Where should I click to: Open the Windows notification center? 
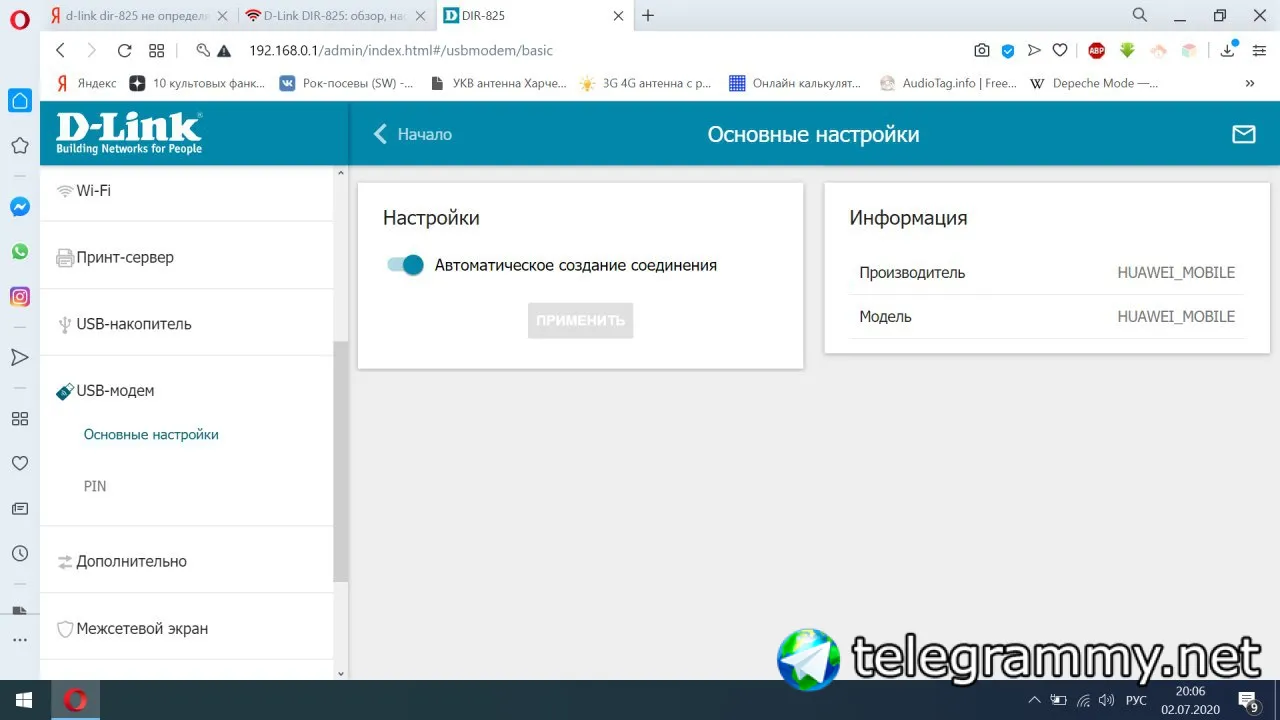1249,699
